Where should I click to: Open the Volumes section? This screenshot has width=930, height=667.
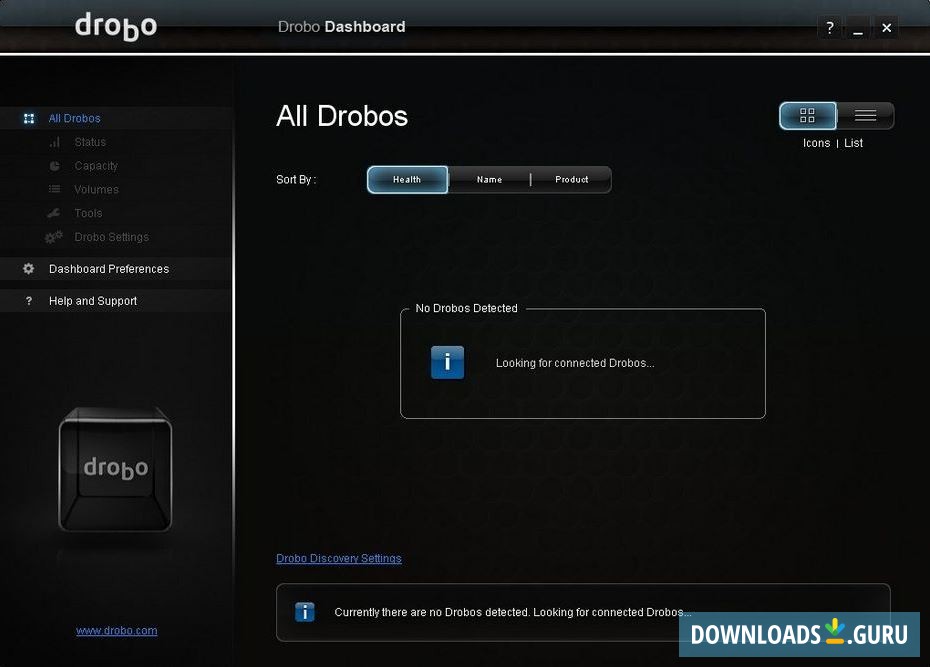coord(96,190)
